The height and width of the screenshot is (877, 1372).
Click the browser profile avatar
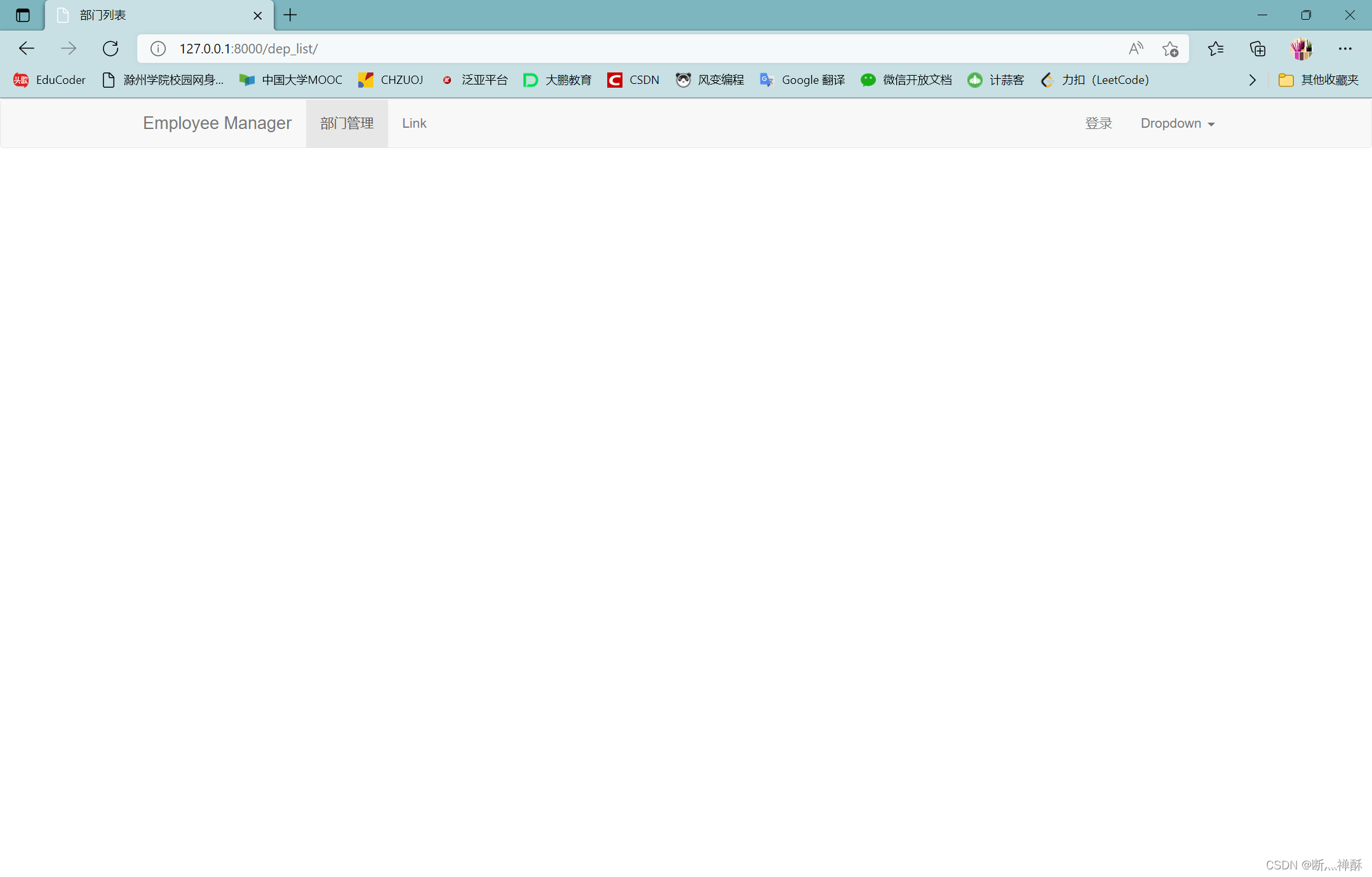tap(1301, 48)
